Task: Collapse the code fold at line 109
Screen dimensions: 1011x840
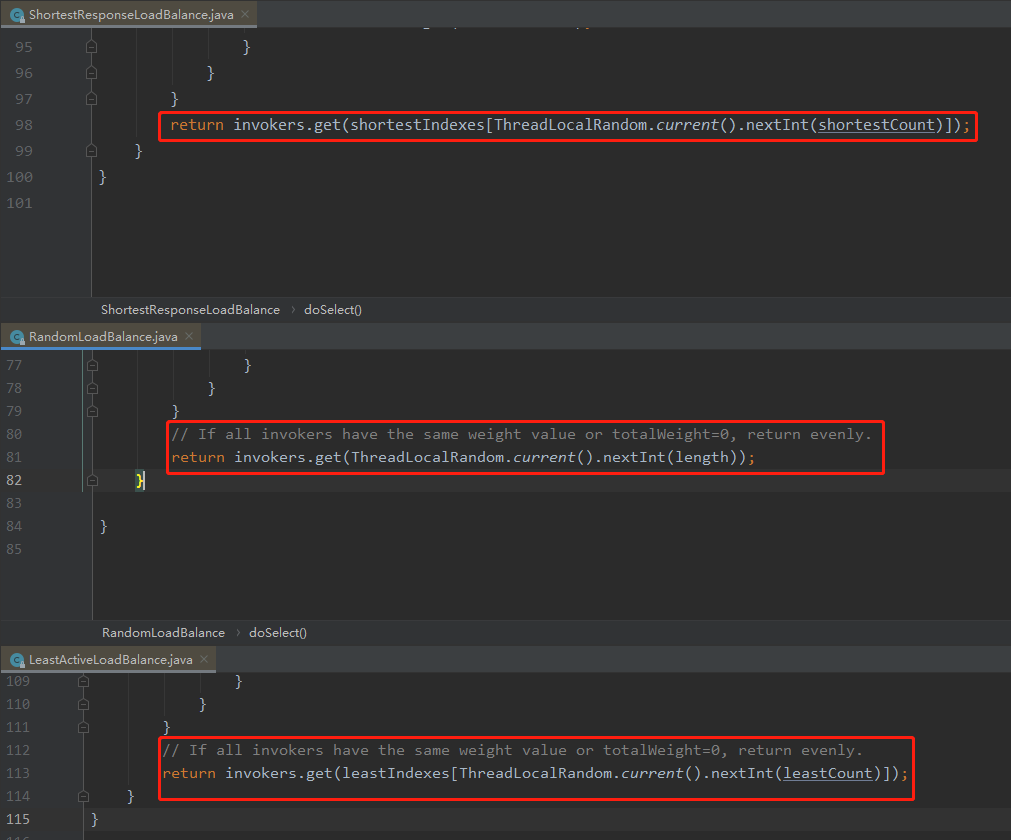Action: click(x=83, y=681)
